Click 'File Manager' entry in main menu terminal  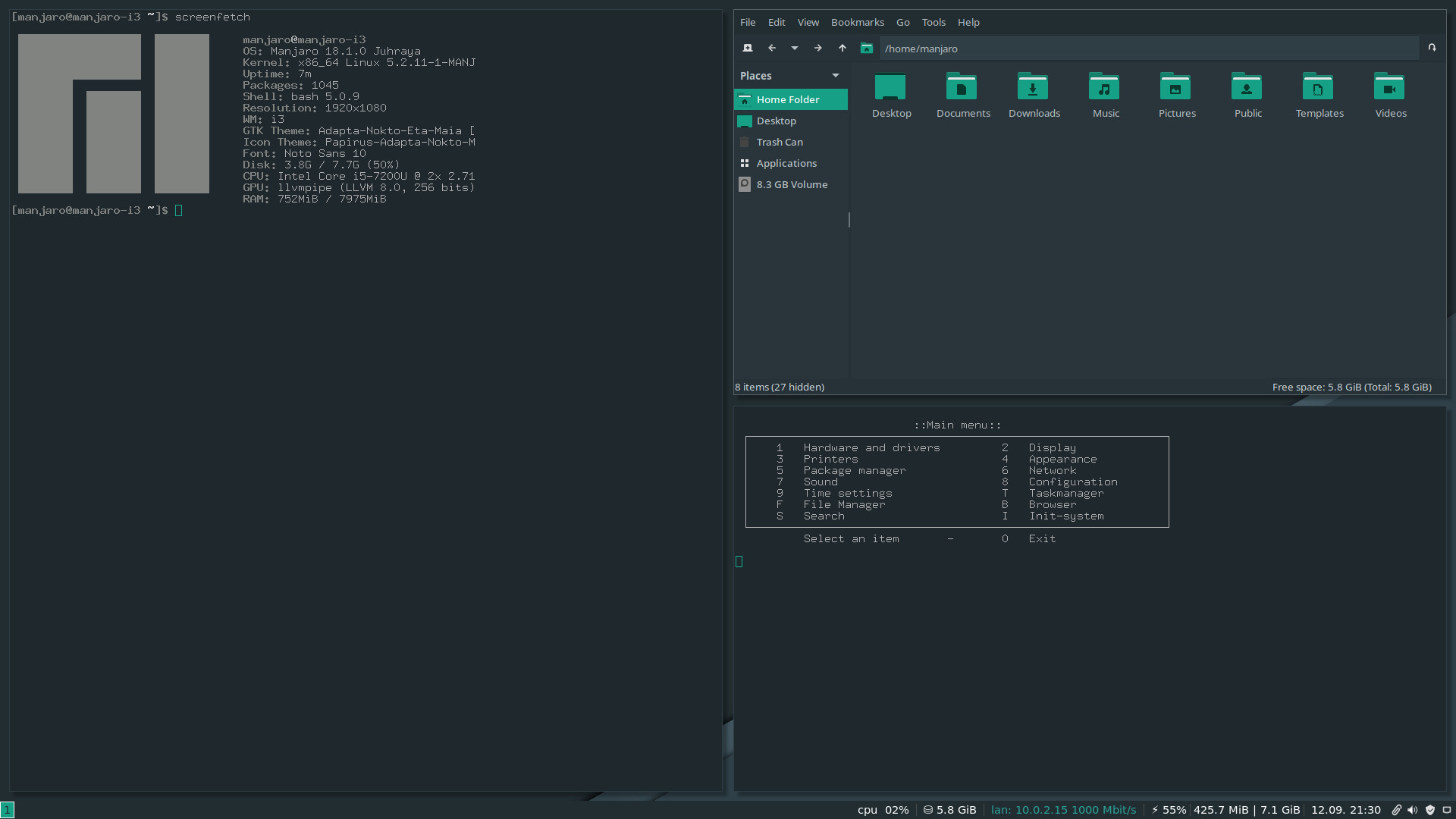(844, 504)
